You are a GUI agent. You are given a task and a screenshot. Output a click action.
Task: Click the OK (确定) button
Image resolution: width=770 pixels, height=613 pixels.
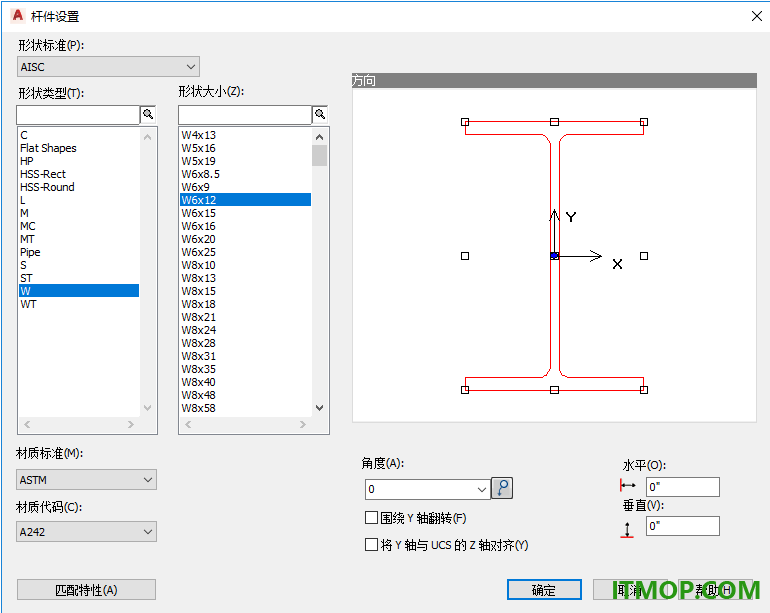[x=544, y=590]
